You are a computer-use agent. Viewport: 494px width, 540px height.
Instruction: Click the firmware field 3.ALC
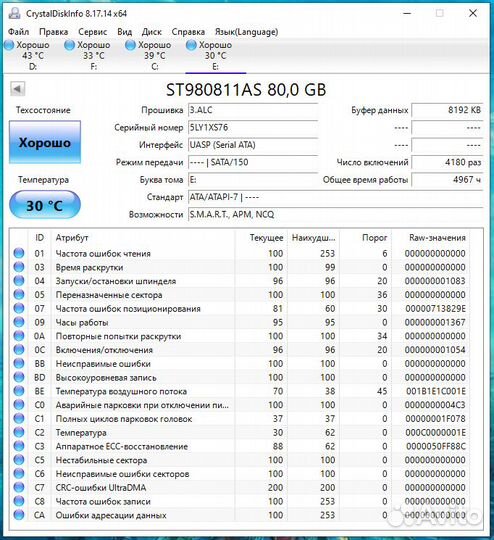click(x=253, y=110)
